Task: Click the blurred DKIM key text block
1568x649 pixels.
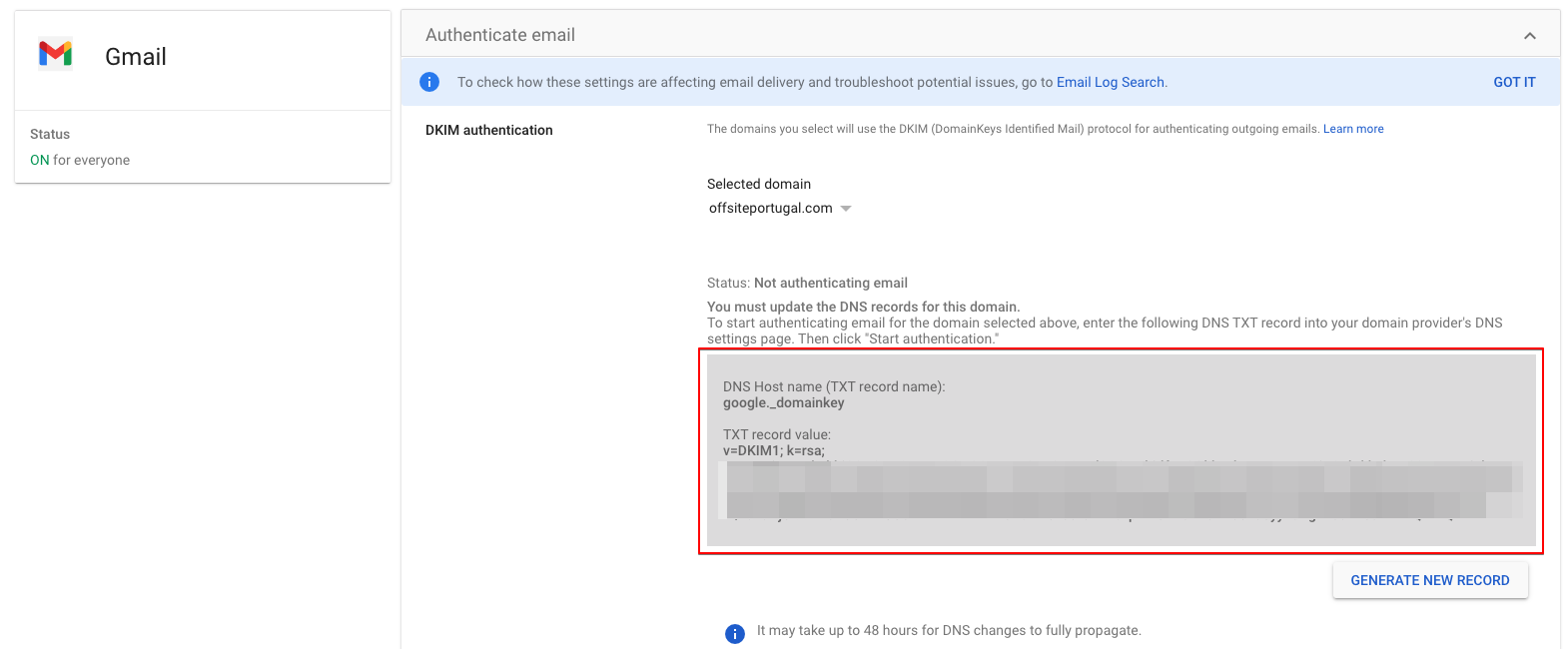Action: tap(1119, 490)
